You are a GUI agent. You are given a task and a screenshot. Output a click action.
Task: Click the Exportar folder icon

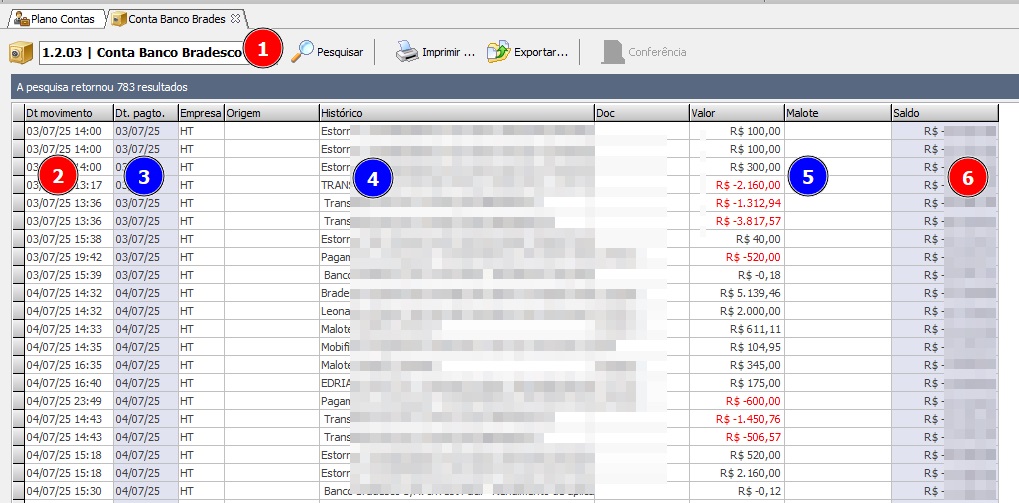pos(498,52)
